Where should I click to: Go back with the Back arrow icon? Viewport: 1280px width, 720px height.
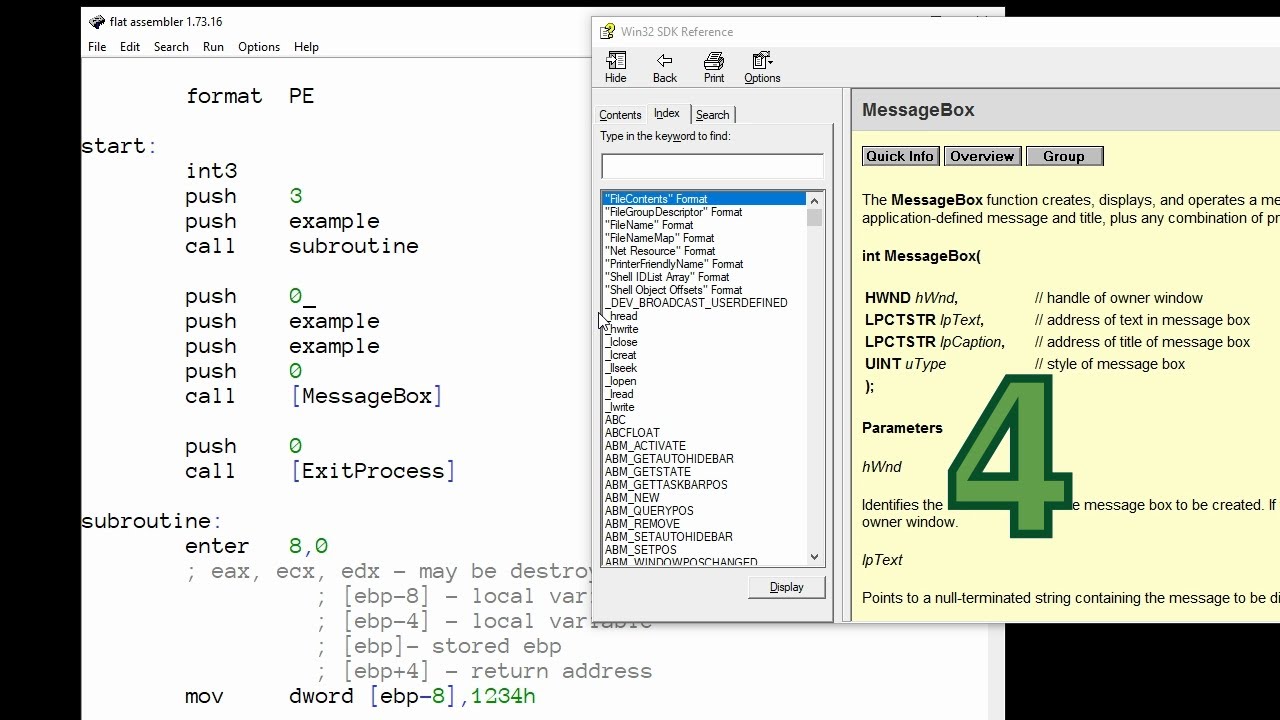664,67
